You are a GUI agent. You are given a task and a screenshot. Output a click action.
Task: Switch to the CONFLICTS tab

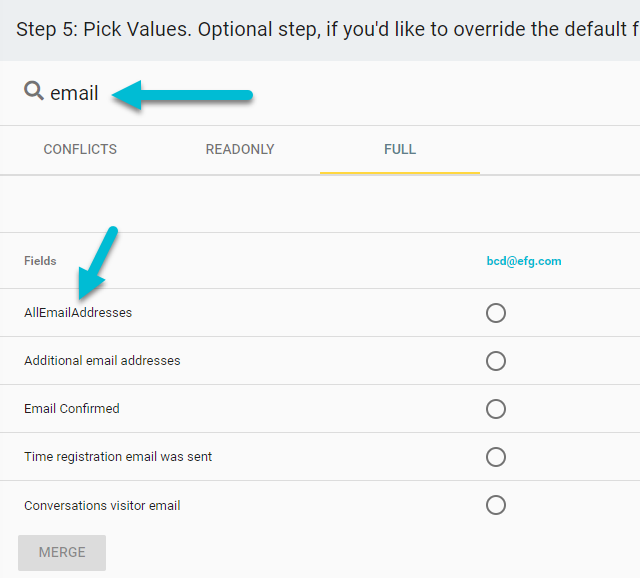pyautogui.click(x=80, y=149)
